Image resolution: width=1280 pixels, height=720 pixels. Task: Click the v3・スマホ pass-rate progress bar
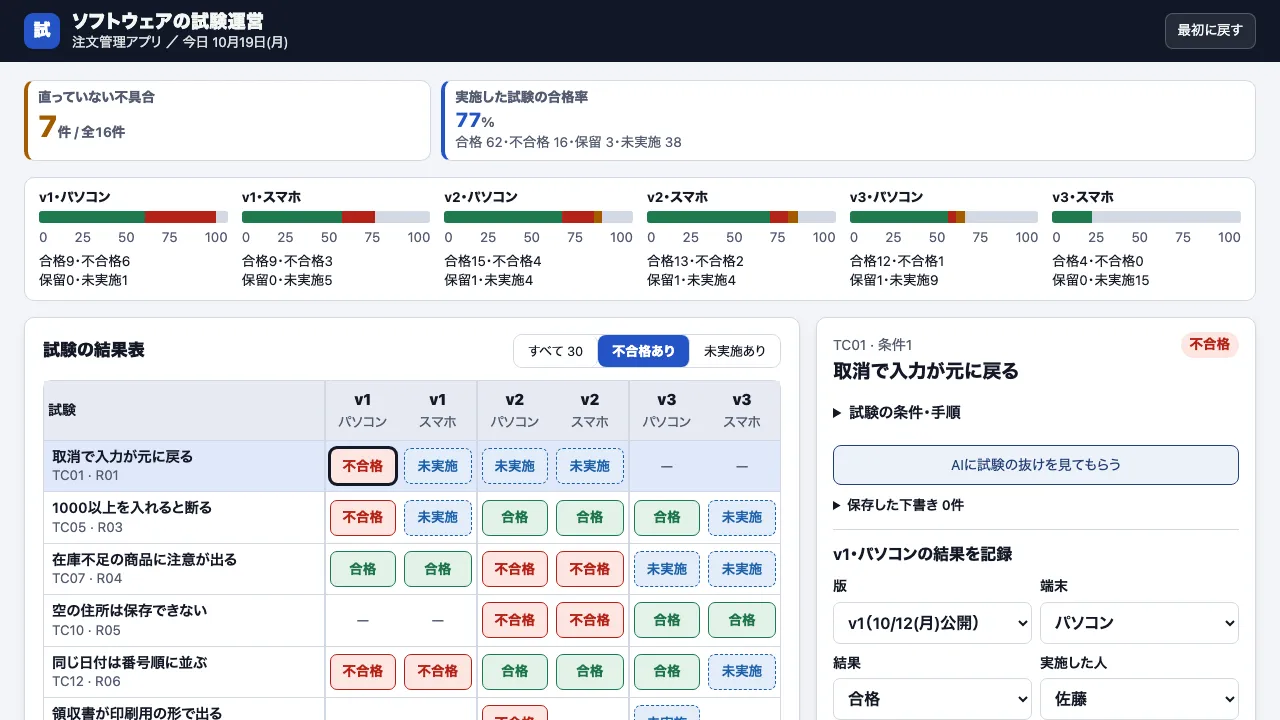(x=1146, y=217)
